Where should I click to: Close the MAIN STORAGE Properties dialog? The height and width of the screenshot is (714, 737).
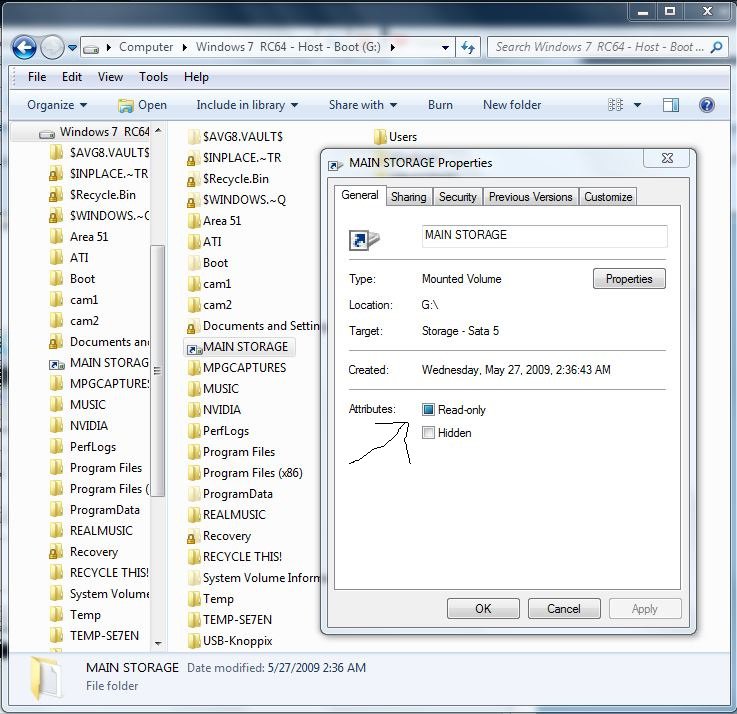(667, 158)
